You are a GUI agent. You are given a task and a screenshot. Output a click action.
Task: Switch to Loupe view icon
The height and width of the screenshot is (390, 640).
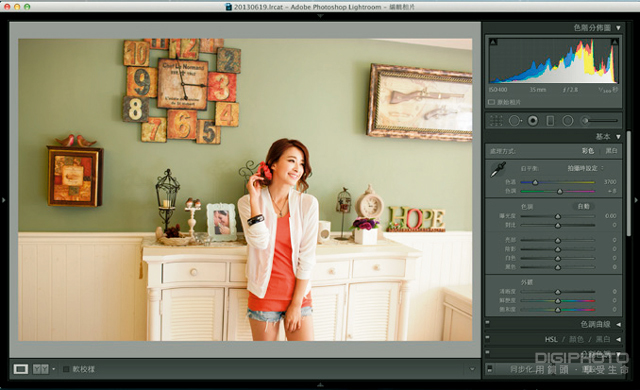point(20,369)
